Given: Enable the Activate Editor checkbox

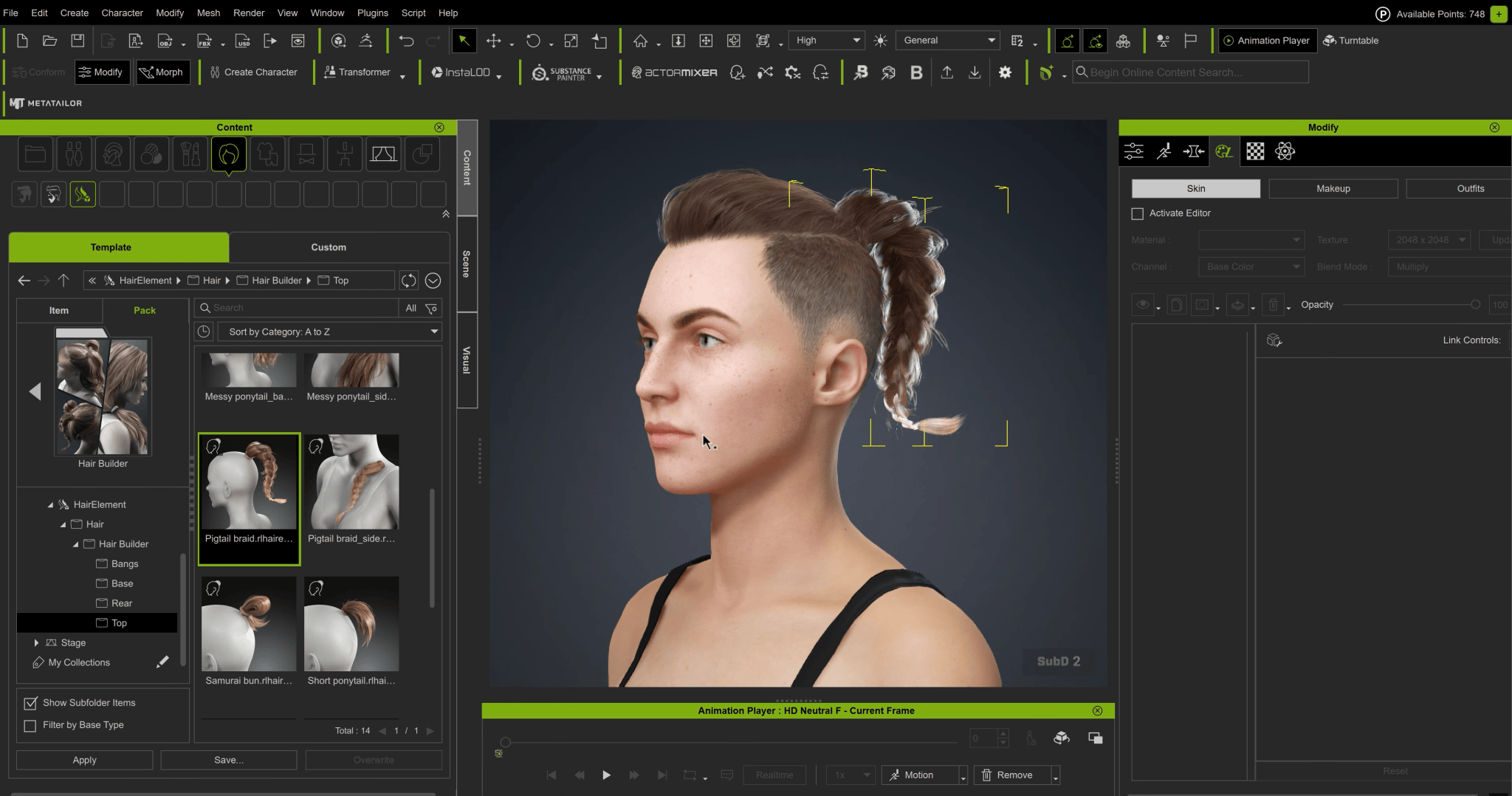Looking at the screenshot, I should point(1138,213).
